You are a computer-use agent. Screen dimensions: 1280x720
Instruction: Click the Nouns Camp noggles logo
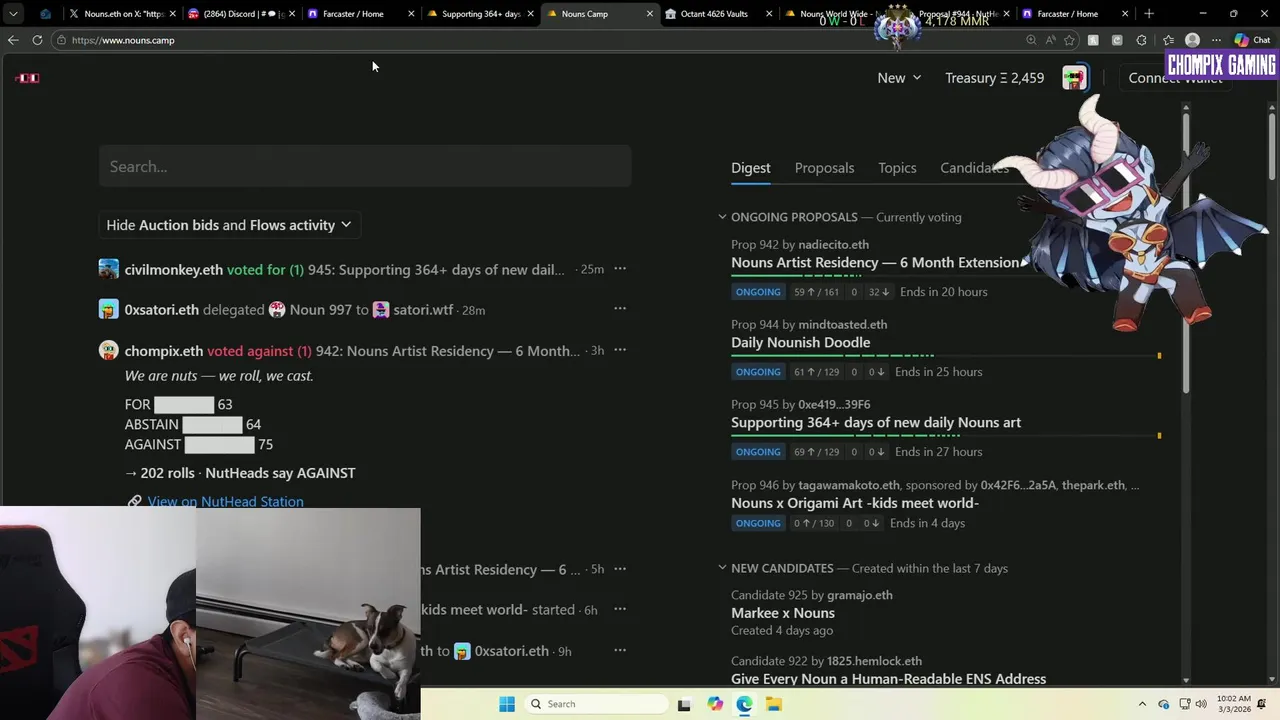[x=28, y=78]
